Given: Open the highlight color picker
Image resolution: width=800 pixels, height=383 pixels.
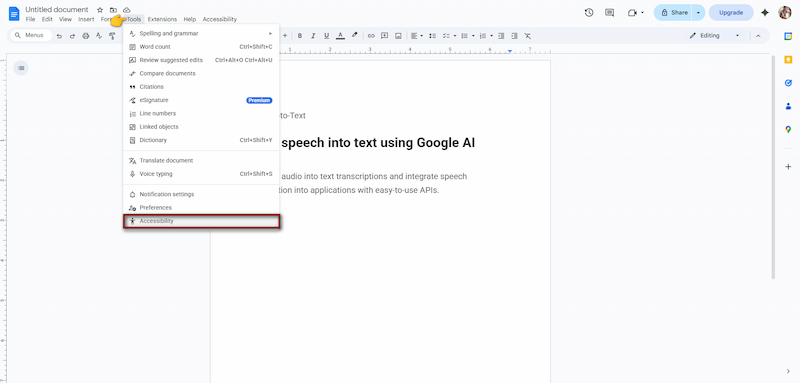Looking at the screenshot, I should [355, 36].
